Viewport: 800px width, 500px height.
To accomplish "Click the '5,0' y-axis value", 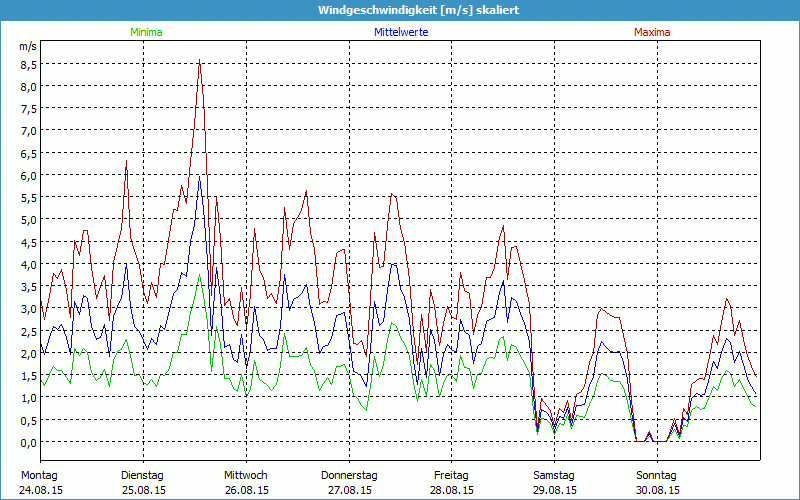I will click(x=29, y=220).
